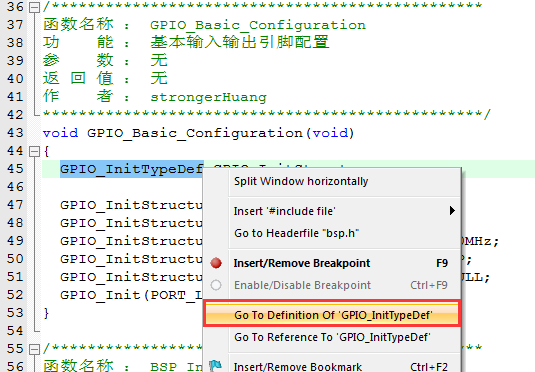This screenshot has width=535, height=372.
Task: Click closing brace on line 53
Action: click(46, 313)
